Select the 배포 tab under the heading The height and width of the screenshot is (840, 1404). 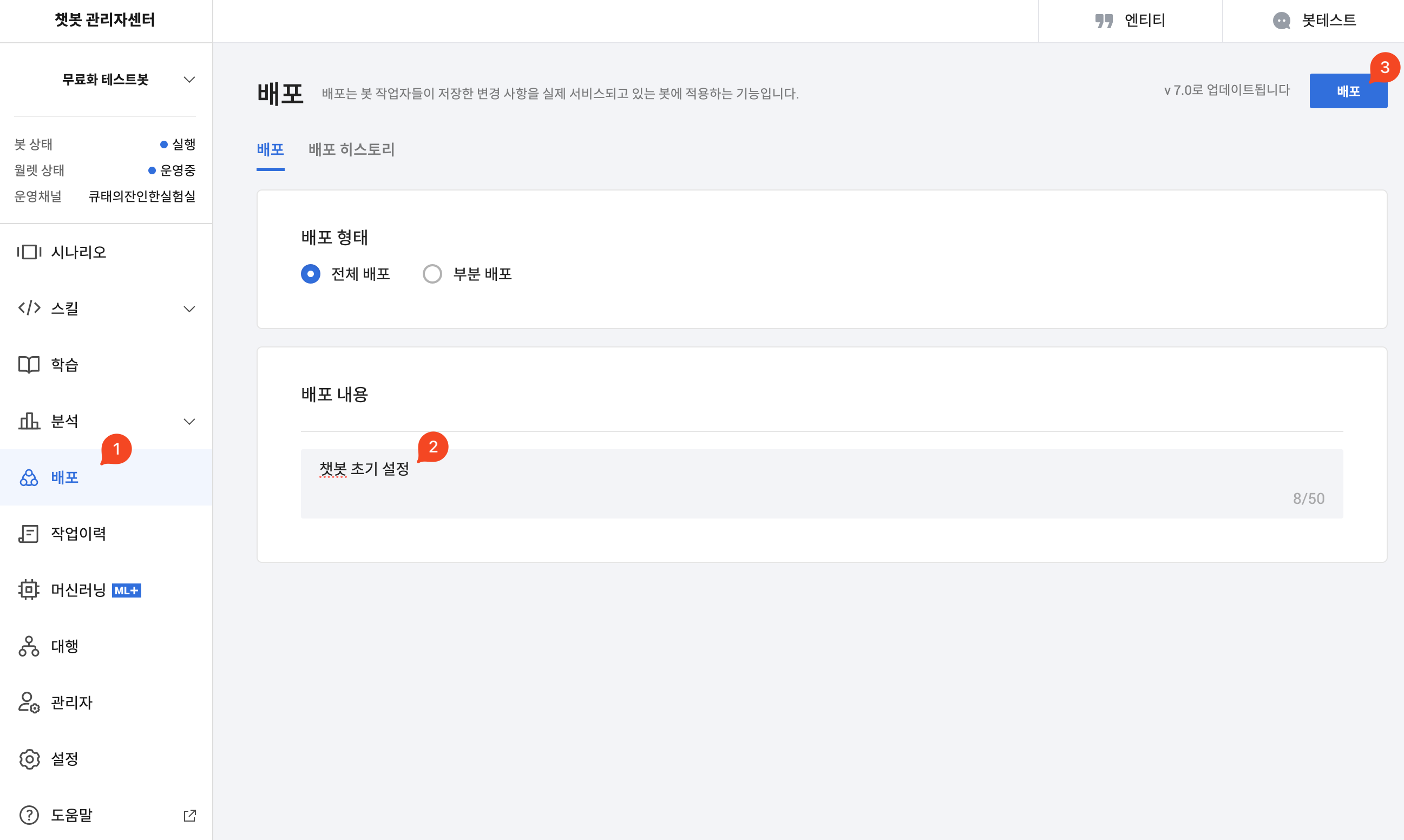[x=271, y=149]
